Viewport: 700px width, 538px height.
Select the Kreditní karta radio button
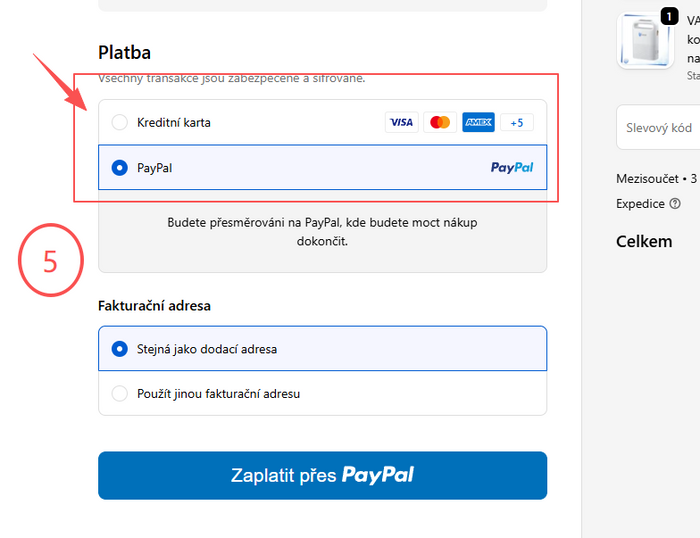[x=120, y=122]
